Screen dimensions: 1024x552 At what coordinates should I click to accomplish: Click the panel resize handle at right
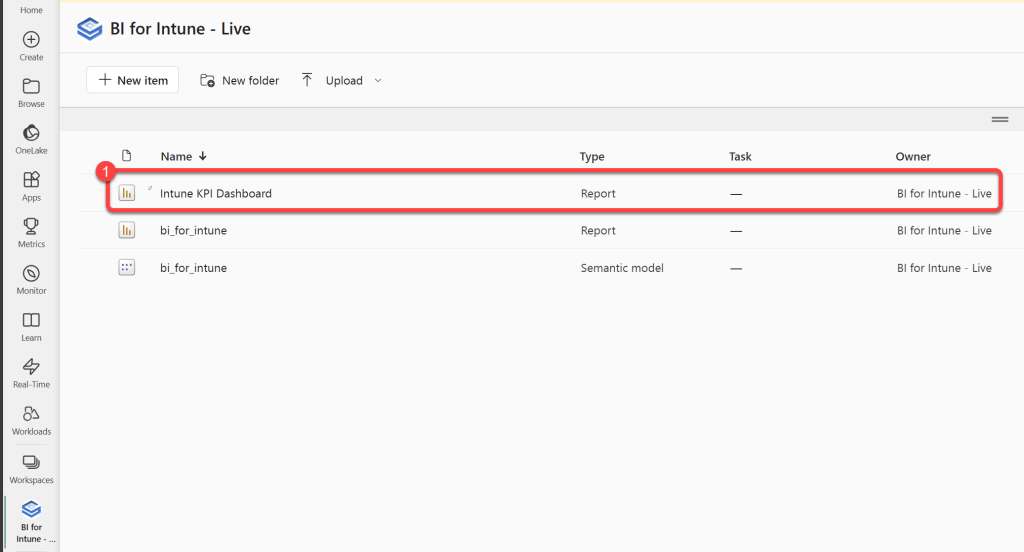[999, 119]
